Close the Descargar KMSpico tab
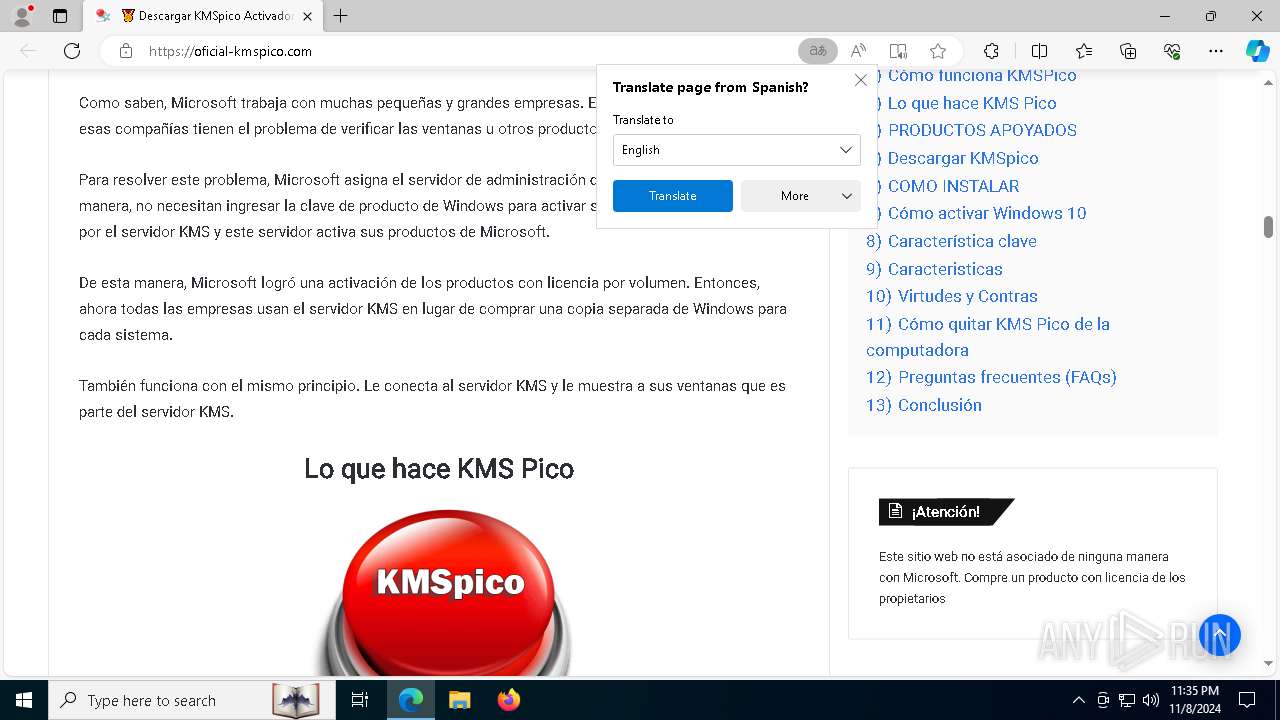This screenshot has width=1280, height=720. pos(307,16)
